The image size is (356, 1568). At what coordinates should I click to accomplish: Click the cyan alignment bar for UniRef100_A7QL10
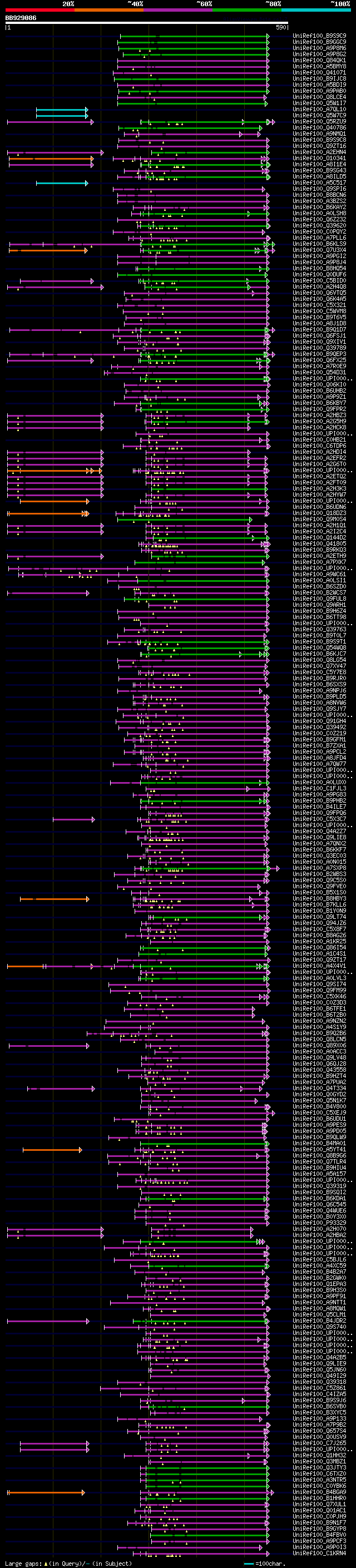tap(61, 110)
